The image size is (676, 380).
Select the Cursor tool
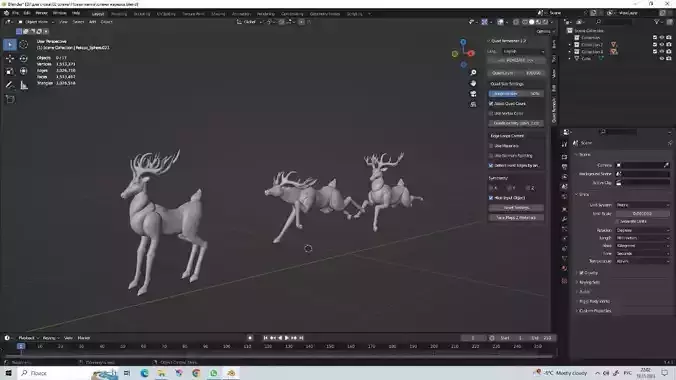click(x=24, y=44)
